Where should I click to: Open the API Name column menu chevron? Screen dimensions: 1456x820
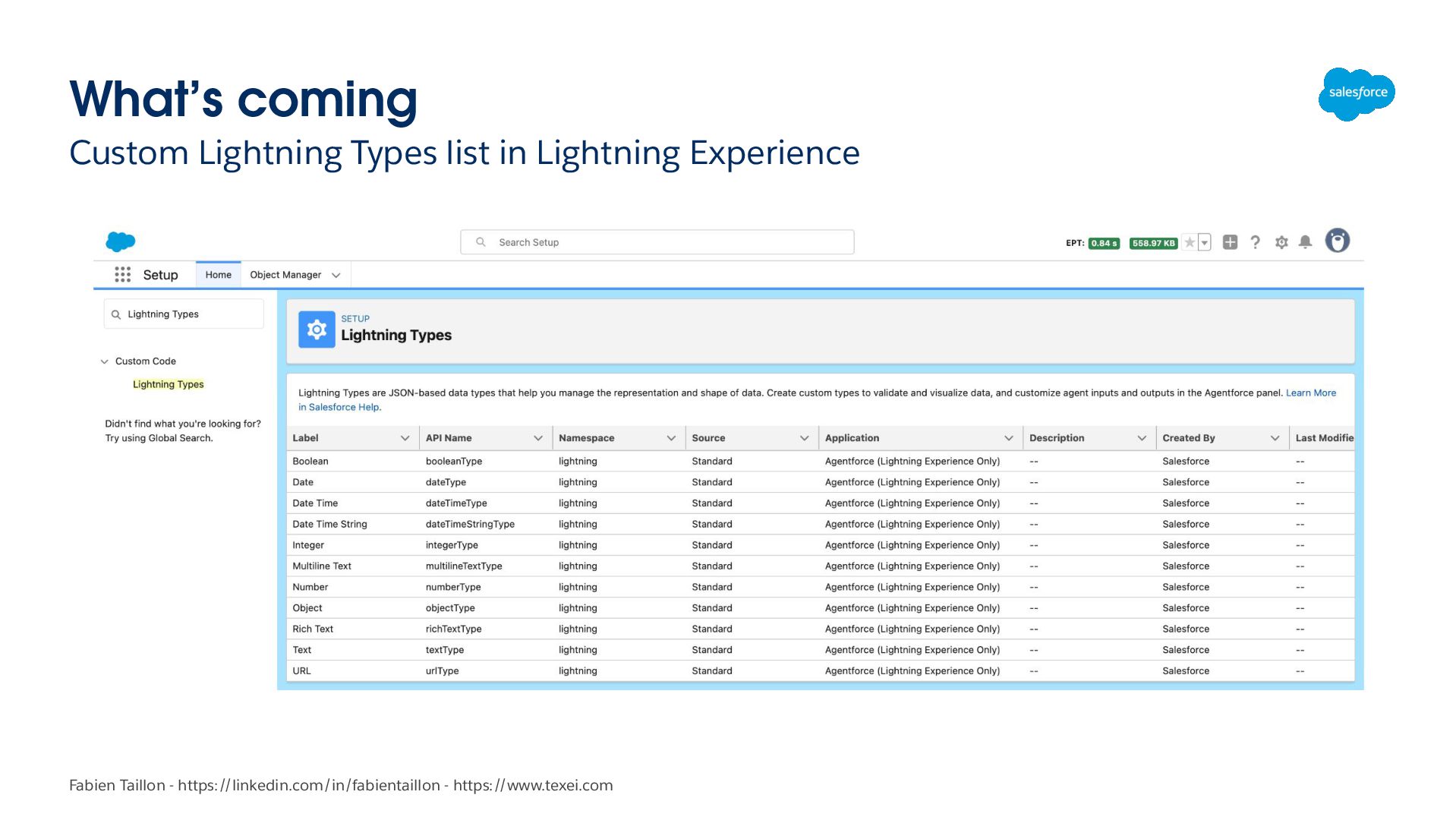point(537,438)
